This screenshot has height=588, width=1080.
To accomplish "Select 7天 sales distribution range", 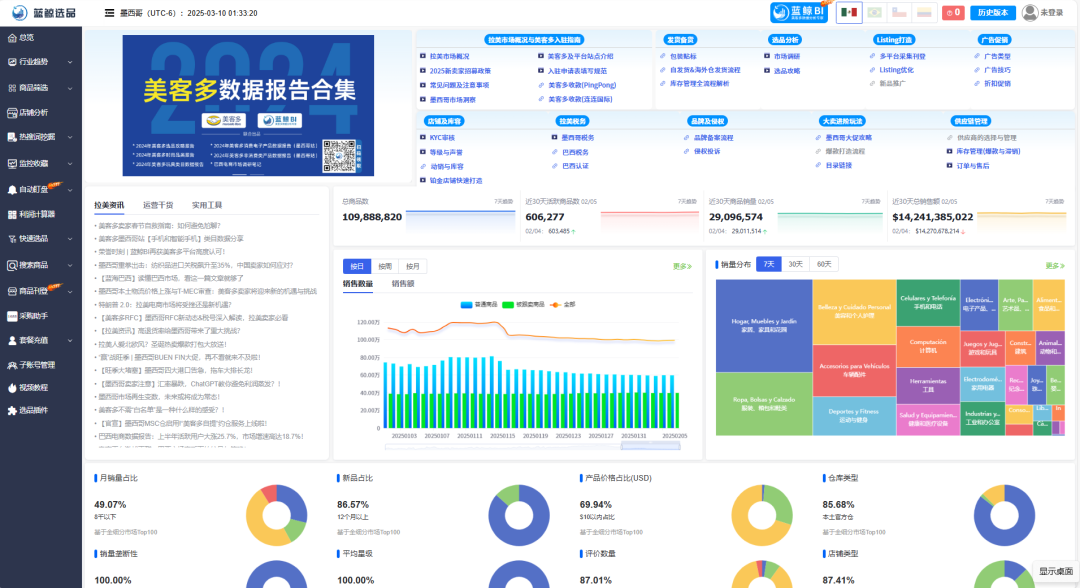I will pos(769,264).
